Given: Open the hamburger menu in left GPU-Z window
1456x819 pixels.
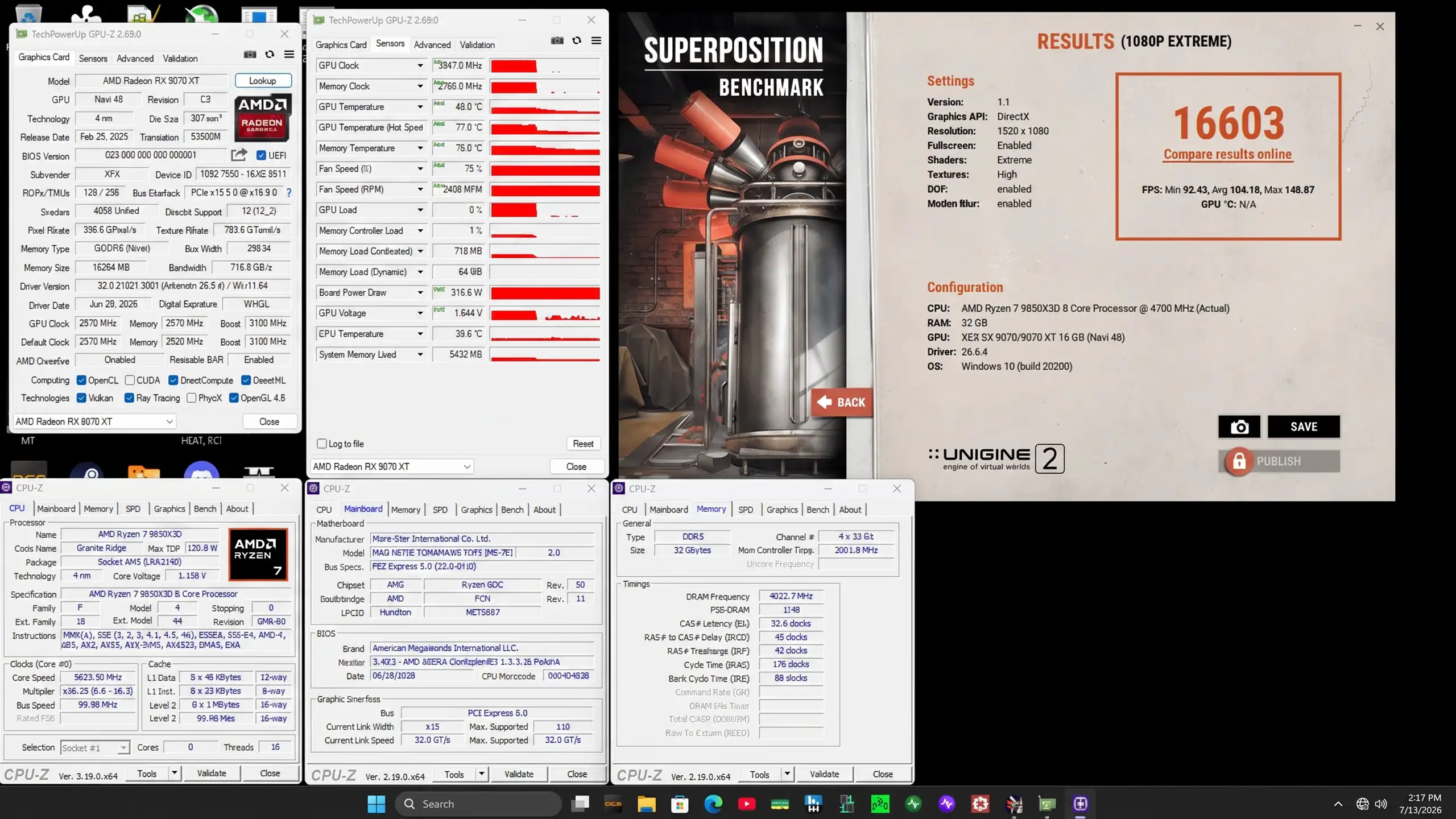Looking at the screenshot, I should click(x=289, y=55).
